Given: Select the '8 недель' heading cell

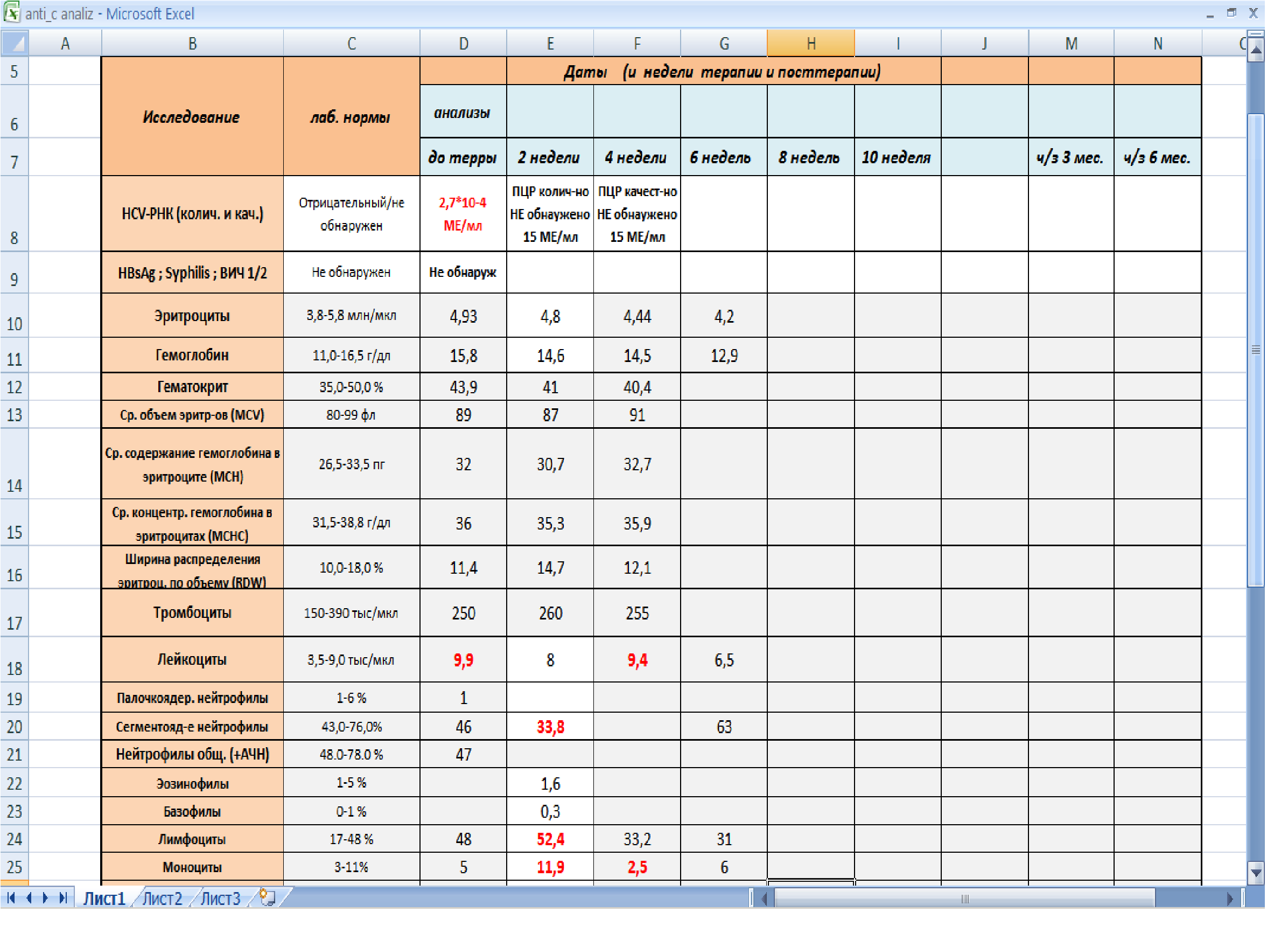Looking at the screenshot, I should [811, 157].
